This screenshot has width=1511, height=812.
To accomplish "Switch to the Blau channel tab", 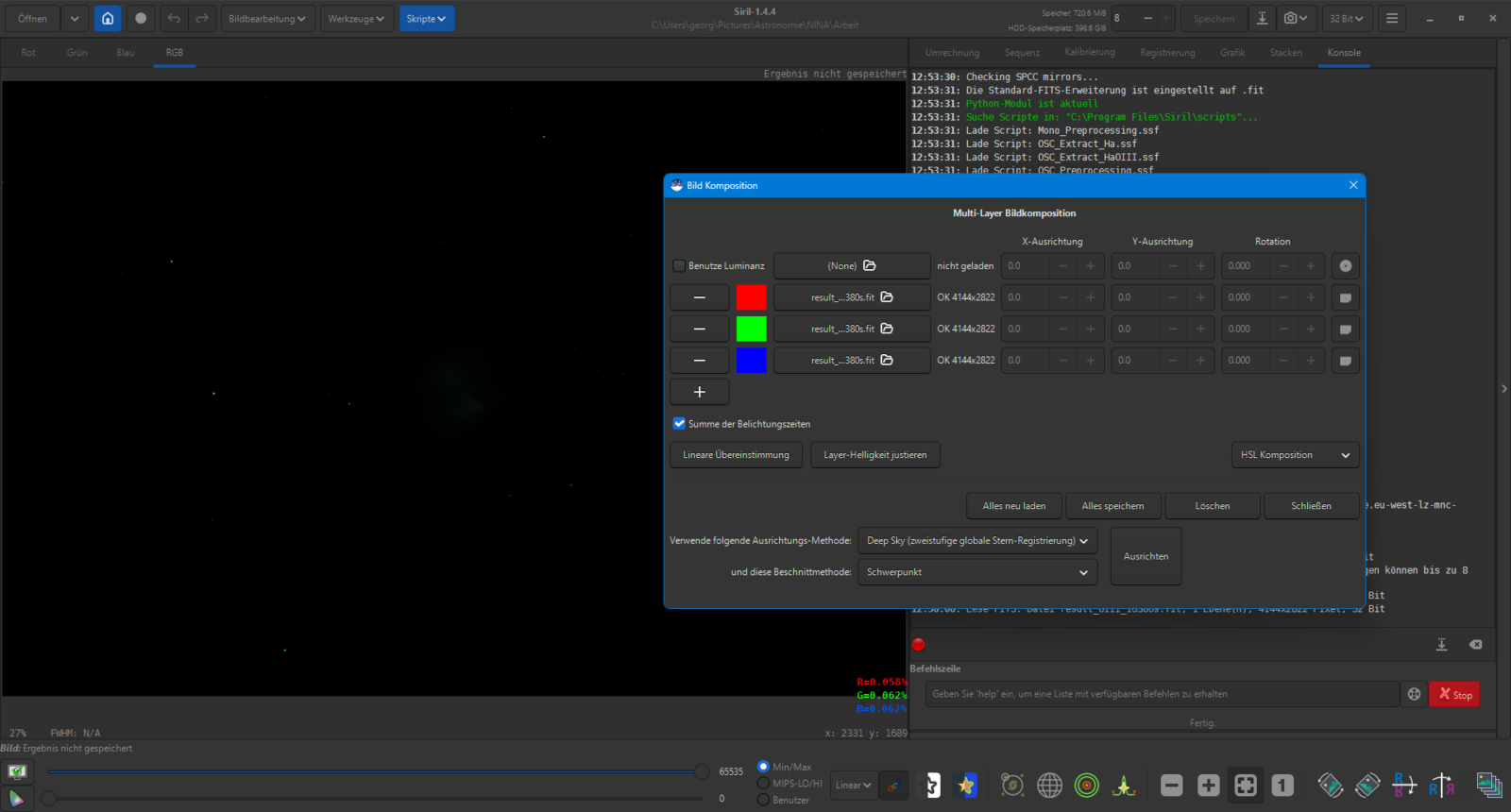I will (126, 53).
